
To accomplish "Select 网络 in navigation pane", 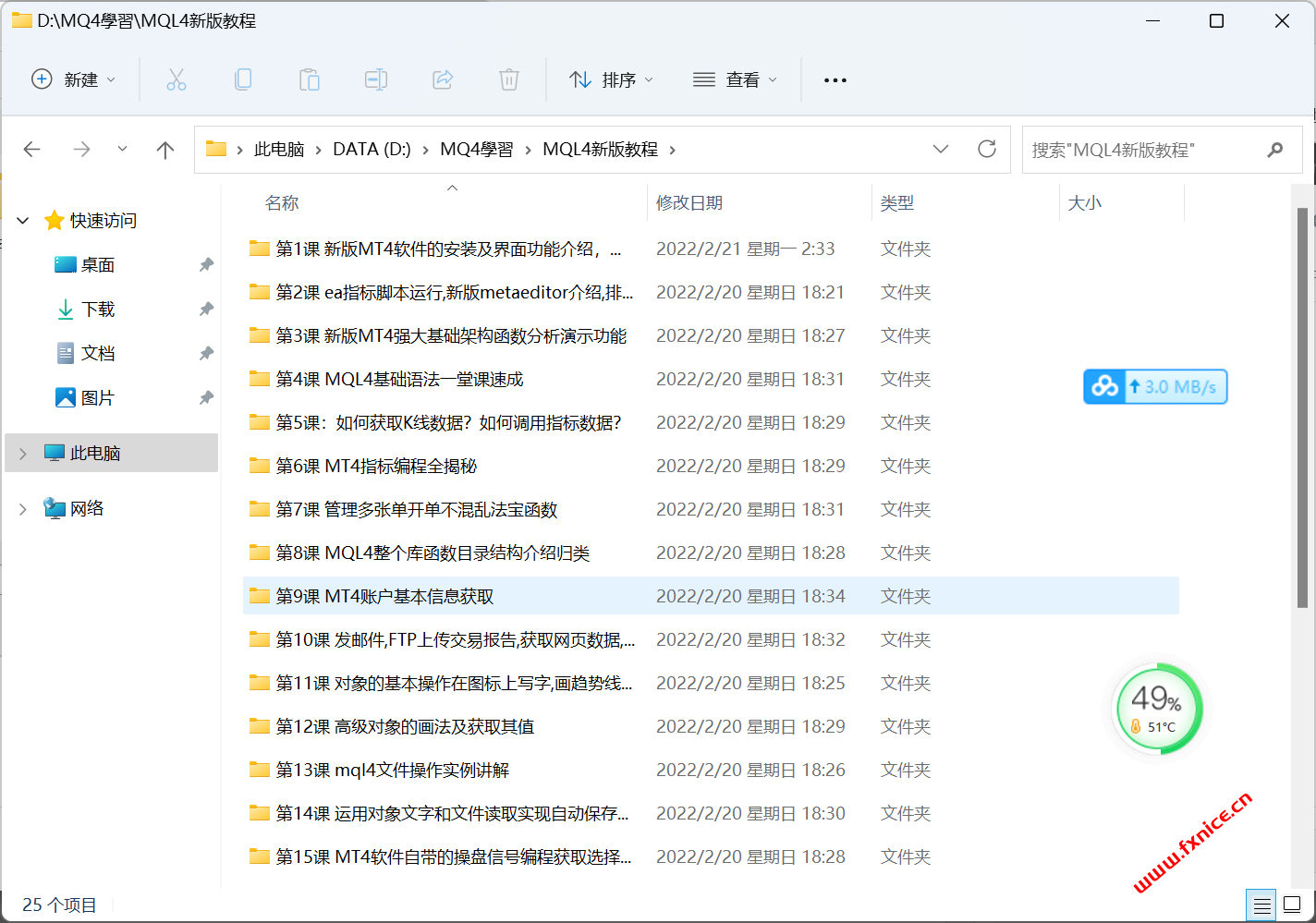I will click(87, 509).
